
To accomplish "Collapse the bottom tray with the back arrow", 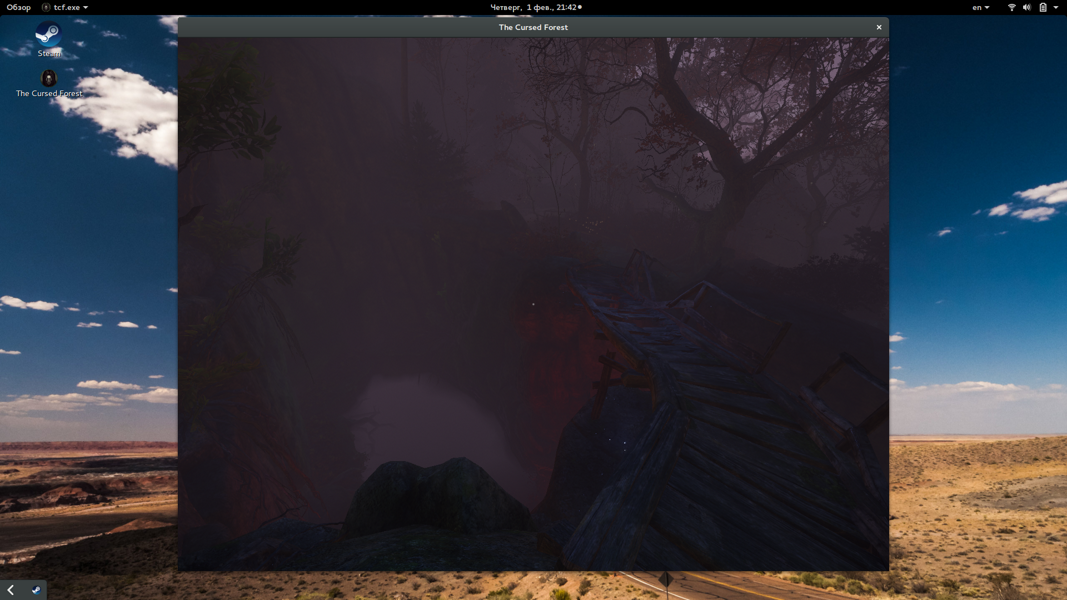I will [10, 590].
